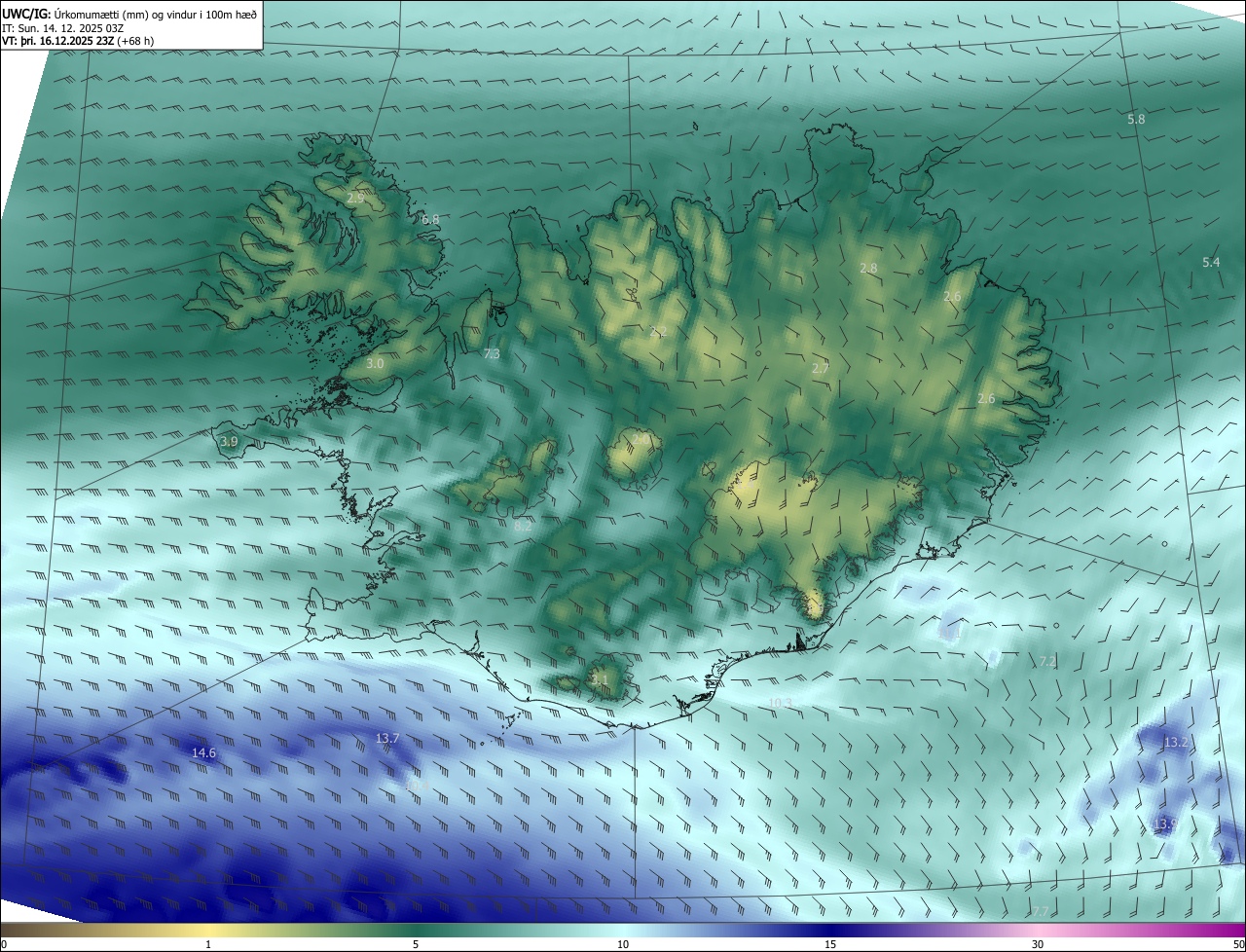Image resolution: width=1246 pixels, height=952 pixels.
Task: Click the 3.1 precipitation value label
Action: tap(600, 679)
